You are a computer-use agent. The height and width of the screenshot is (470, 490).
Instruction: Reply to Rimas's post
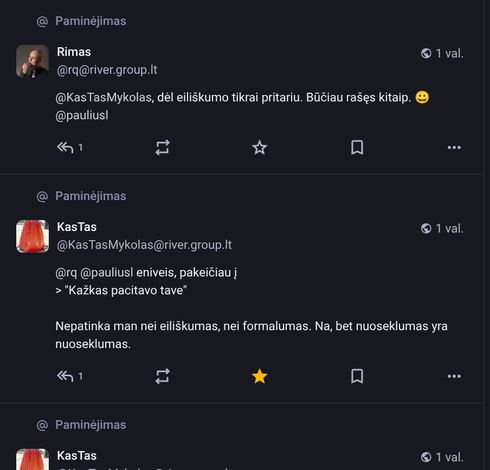65,147
